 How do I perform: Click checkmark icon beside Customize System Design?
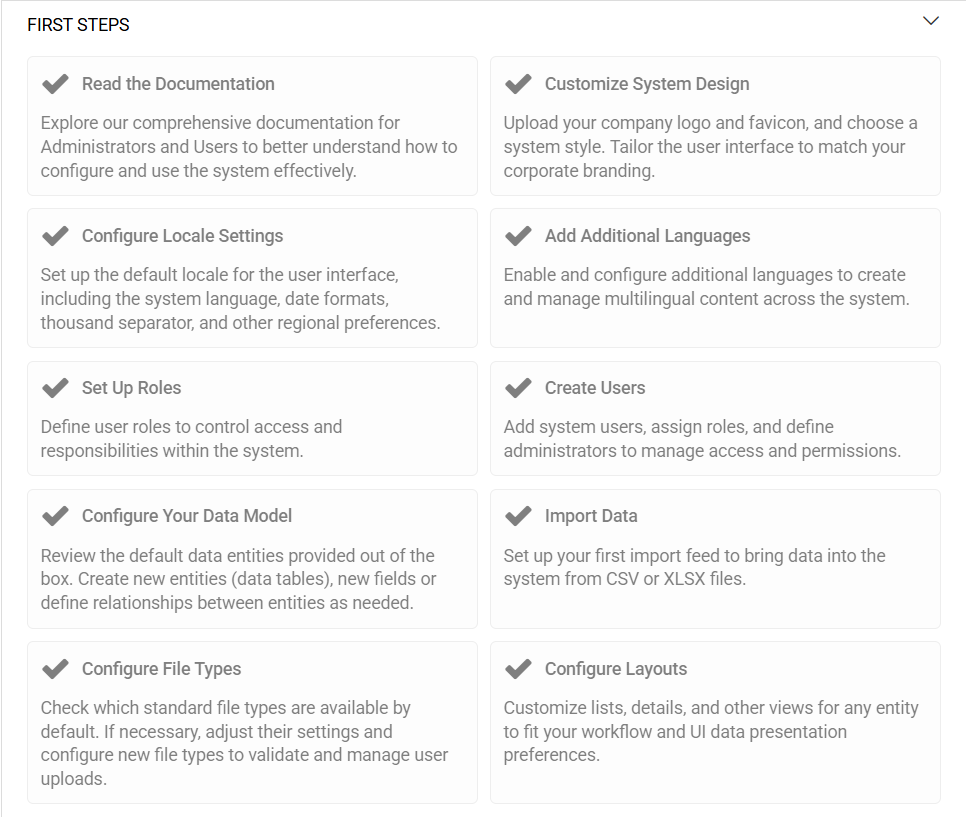pos(518,84)
